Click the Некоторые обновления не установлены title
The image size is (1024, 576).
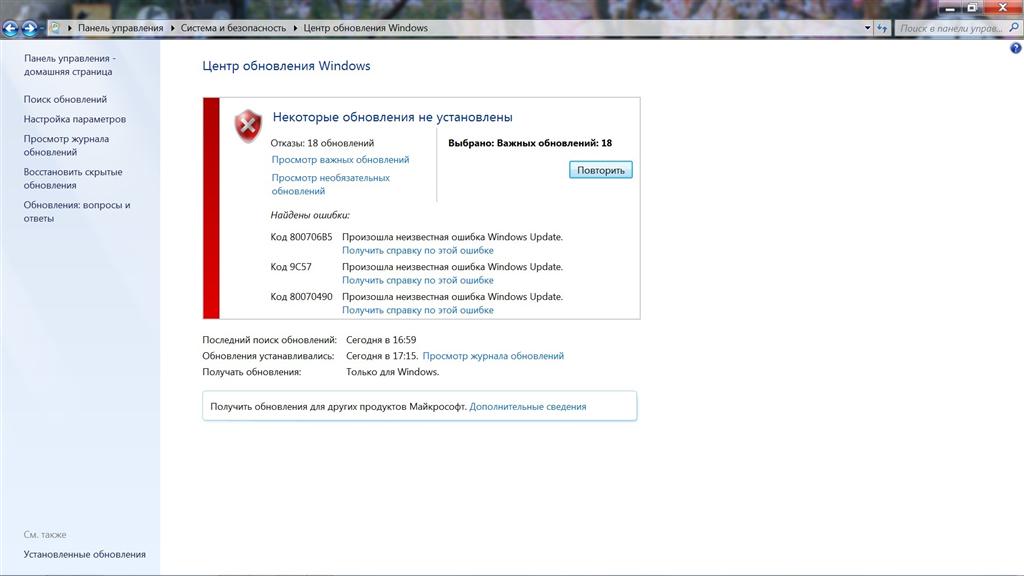pos(392,118)
